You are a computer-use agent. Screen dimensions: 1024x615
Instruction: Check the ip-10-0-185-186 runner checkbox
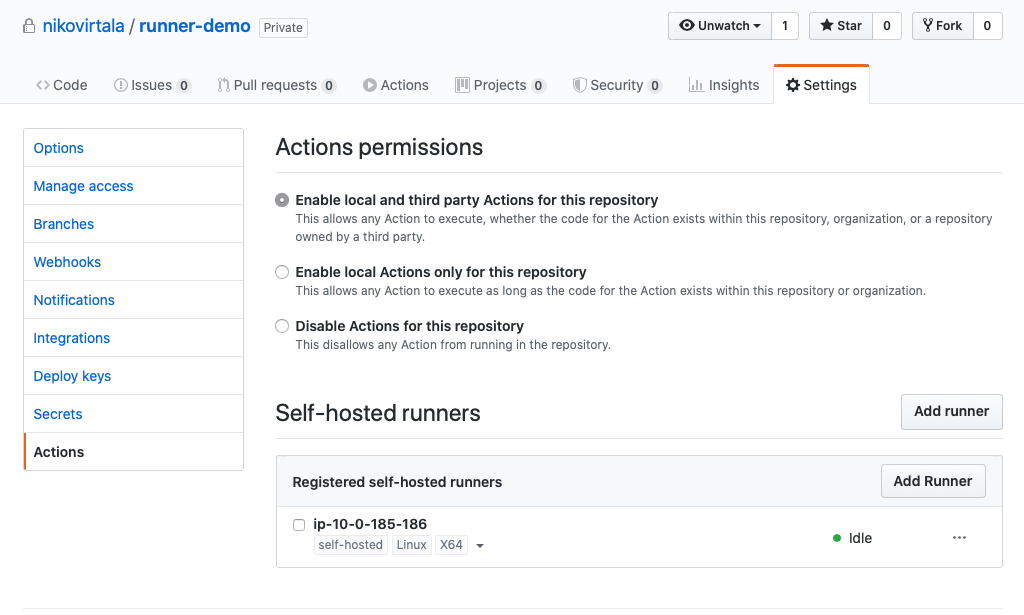299,525
